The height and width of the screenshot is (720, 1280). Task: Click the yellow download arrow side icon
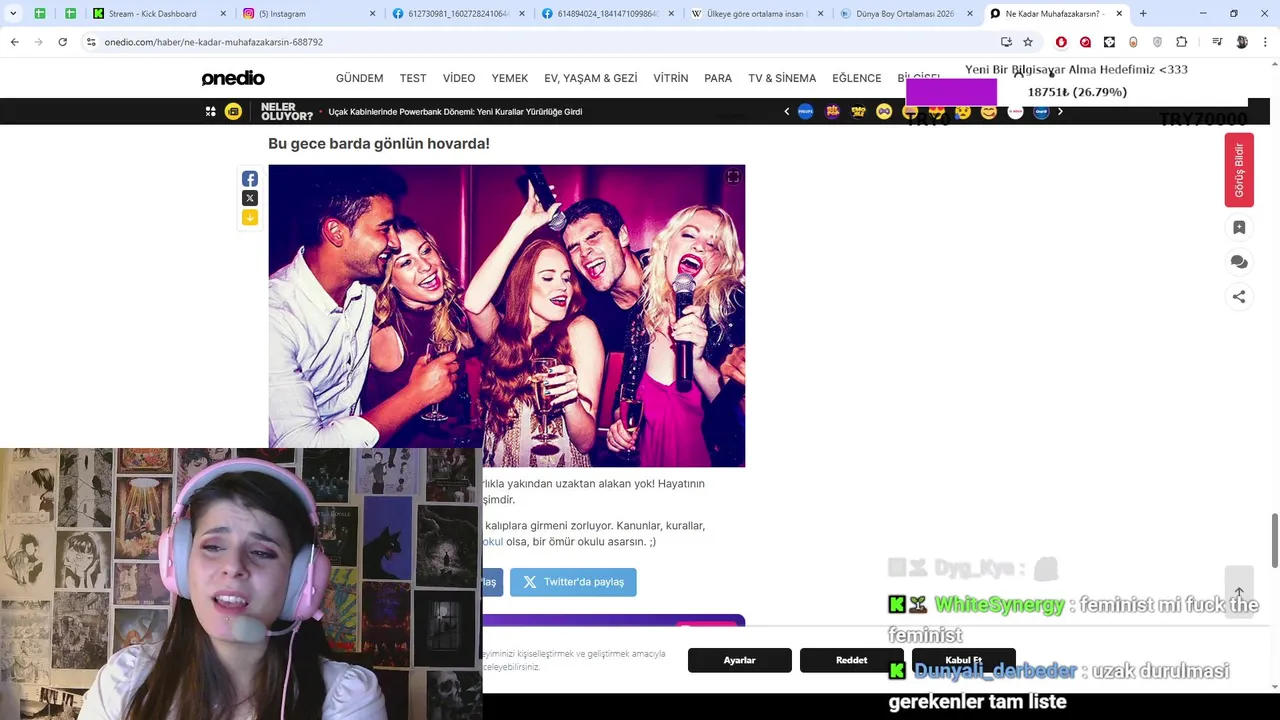(x=250, y=217)
